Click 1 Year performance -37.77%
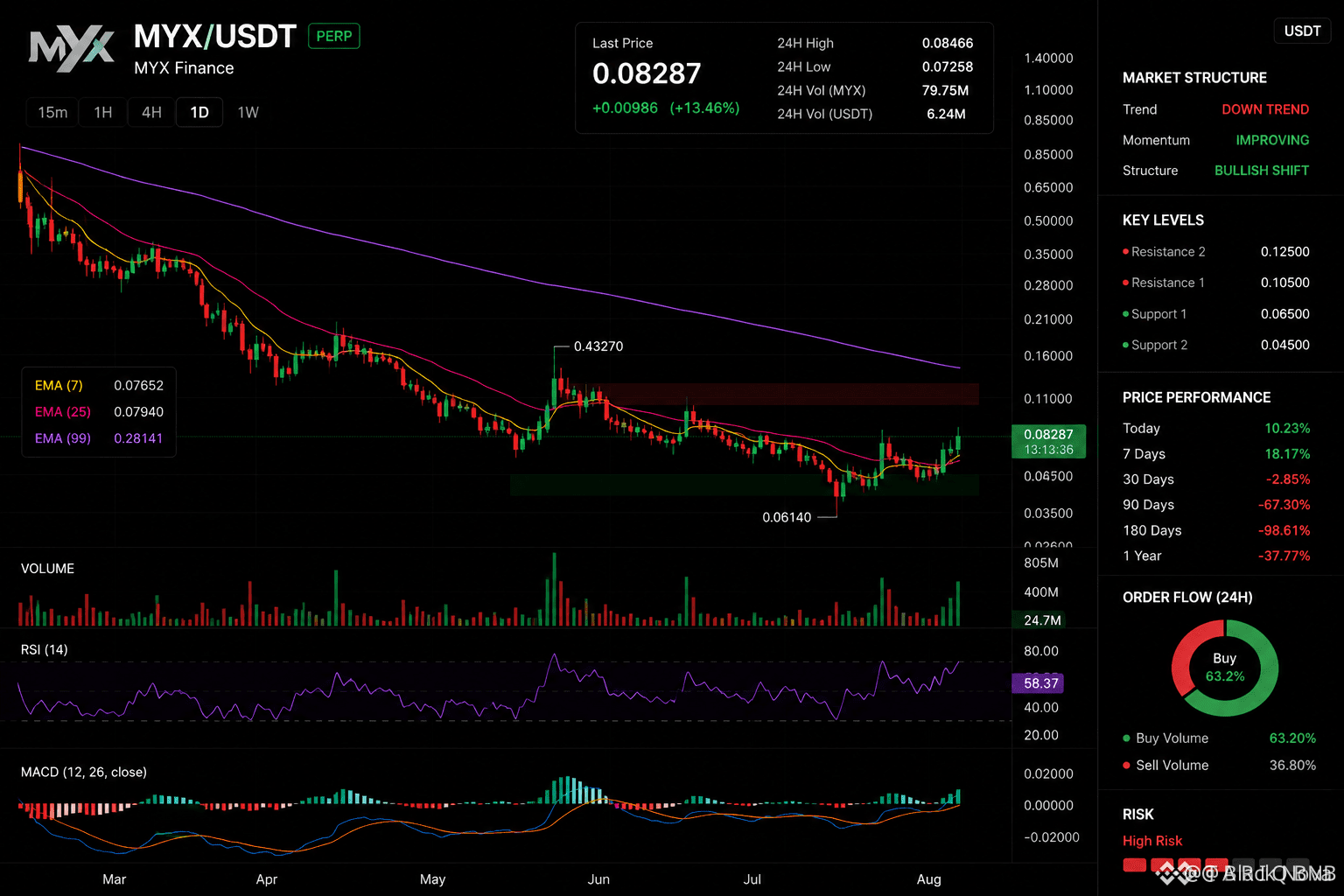 1216,556
